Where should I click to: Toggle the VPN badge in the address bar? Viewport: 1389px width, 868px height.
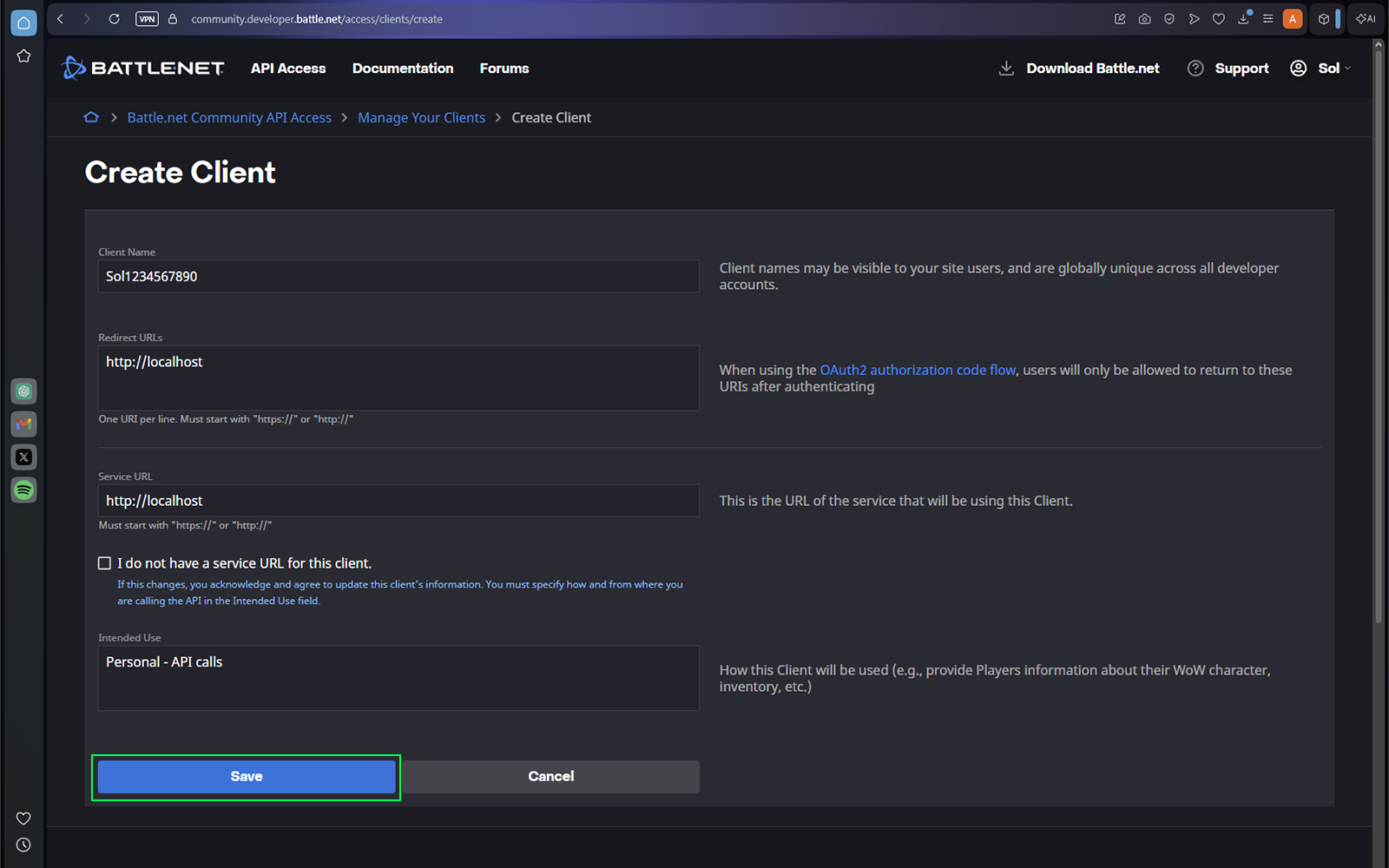click(147, 19)
